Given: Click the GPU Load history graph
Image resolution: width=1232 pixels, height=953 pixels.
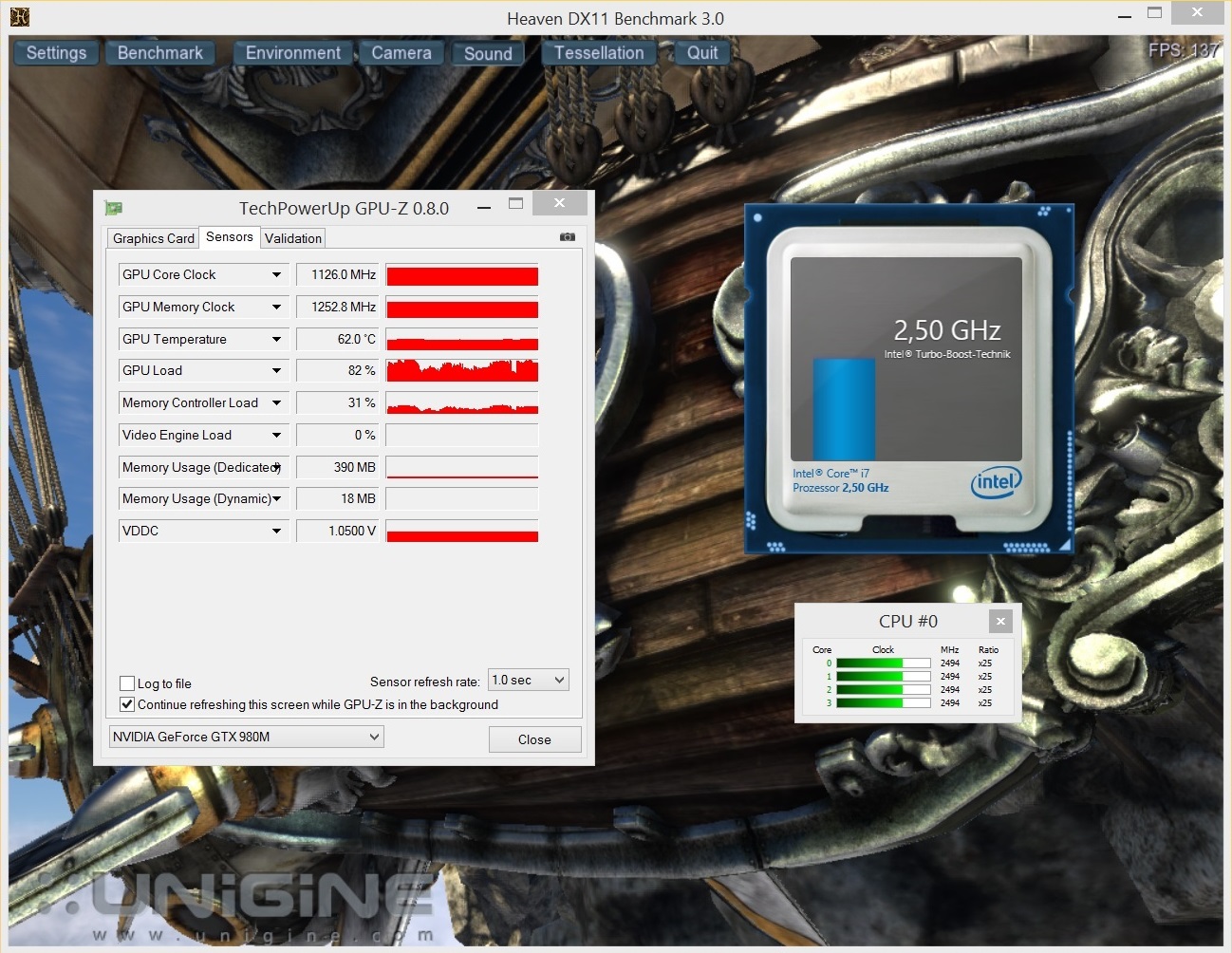Looking at the screenshot, I should [x=462, y=370].
